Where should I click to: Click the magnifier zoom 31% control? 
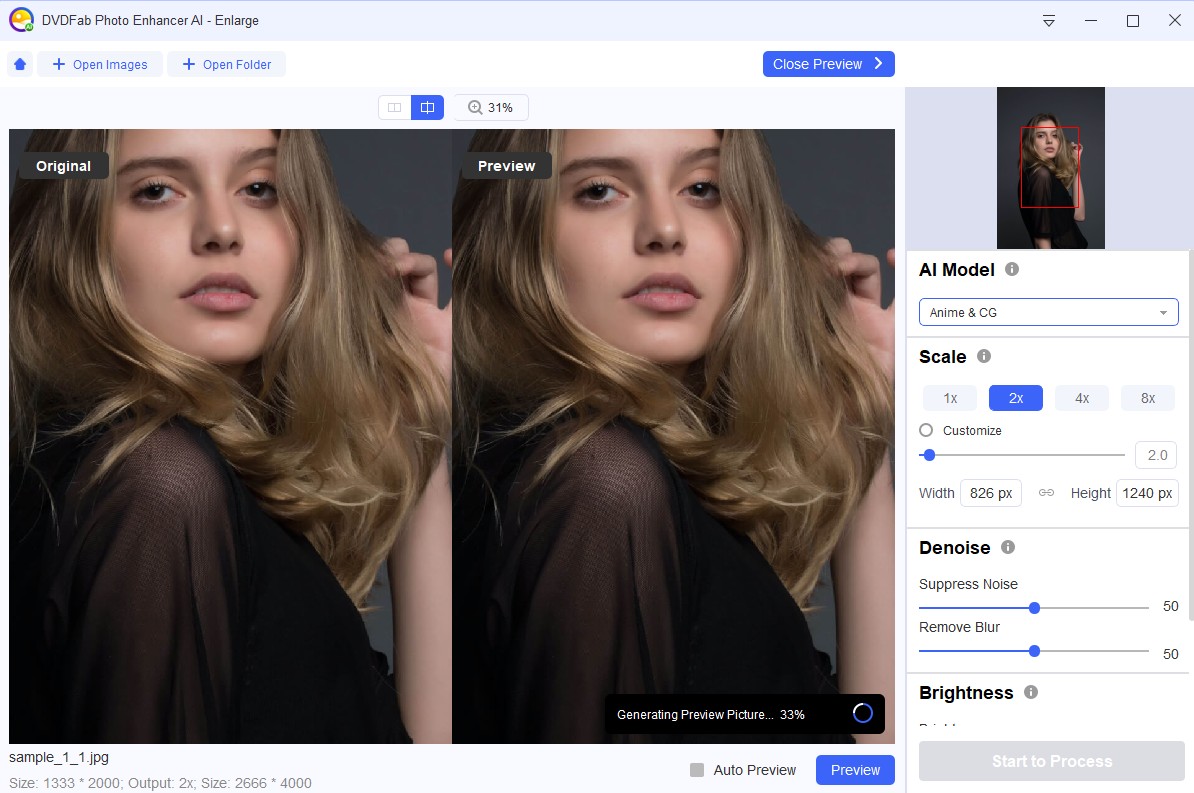(491, 107)
